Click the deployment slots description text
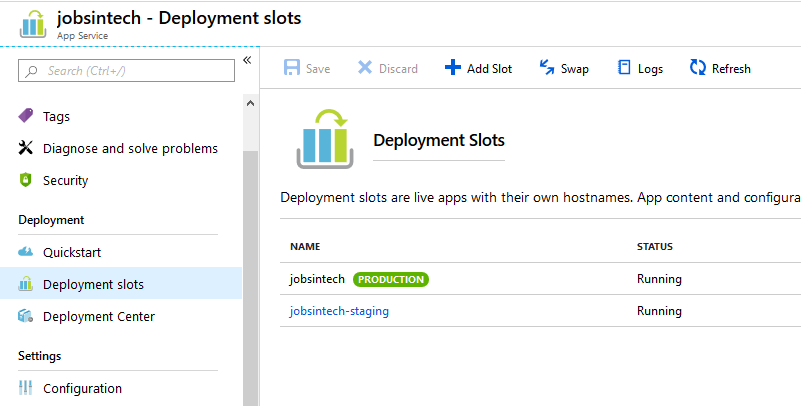The width and height of the screenshot is (801, 406). tap(540, 198)
